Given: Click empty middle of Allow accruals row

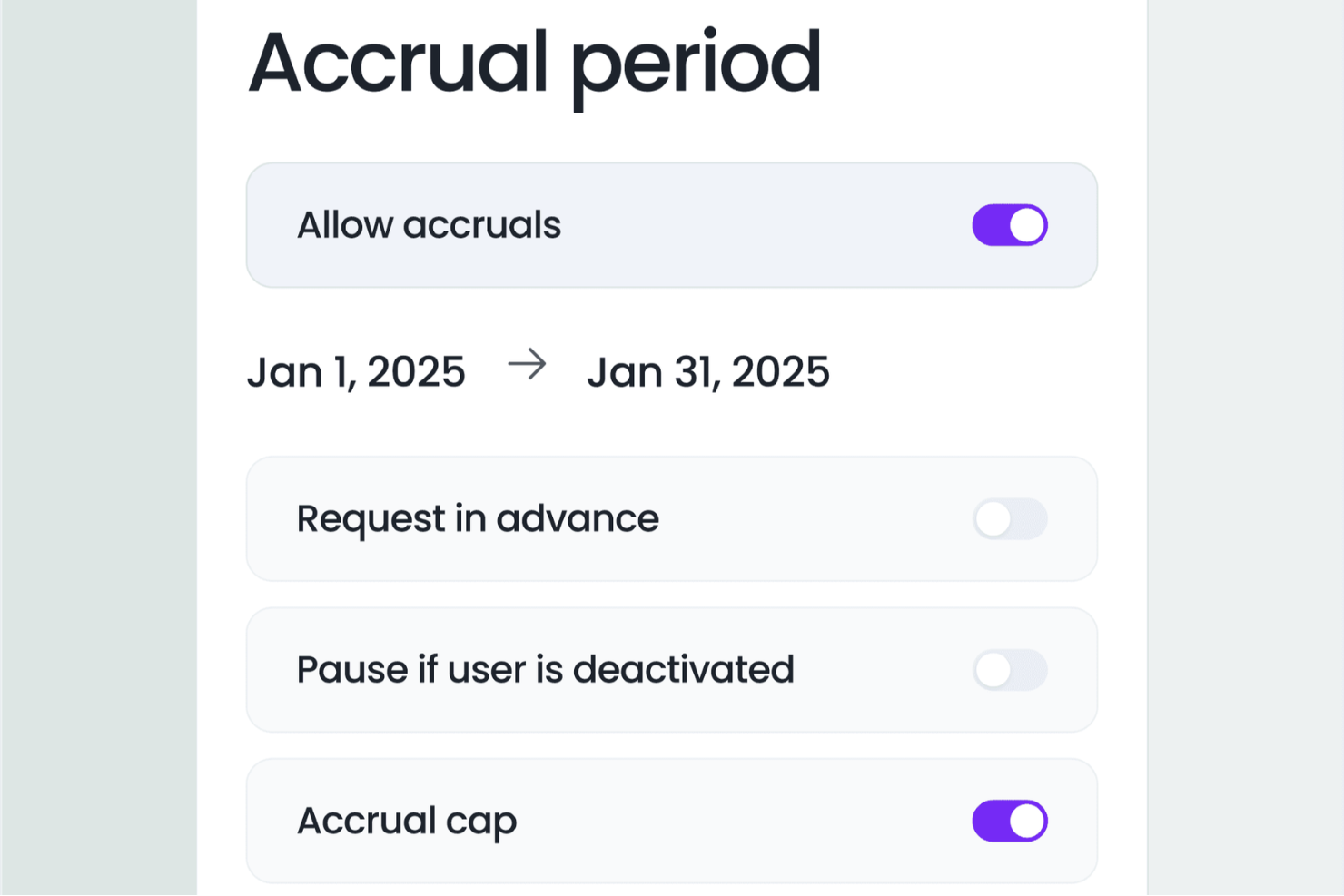Looking at the screenshot, I should [763, 225].
